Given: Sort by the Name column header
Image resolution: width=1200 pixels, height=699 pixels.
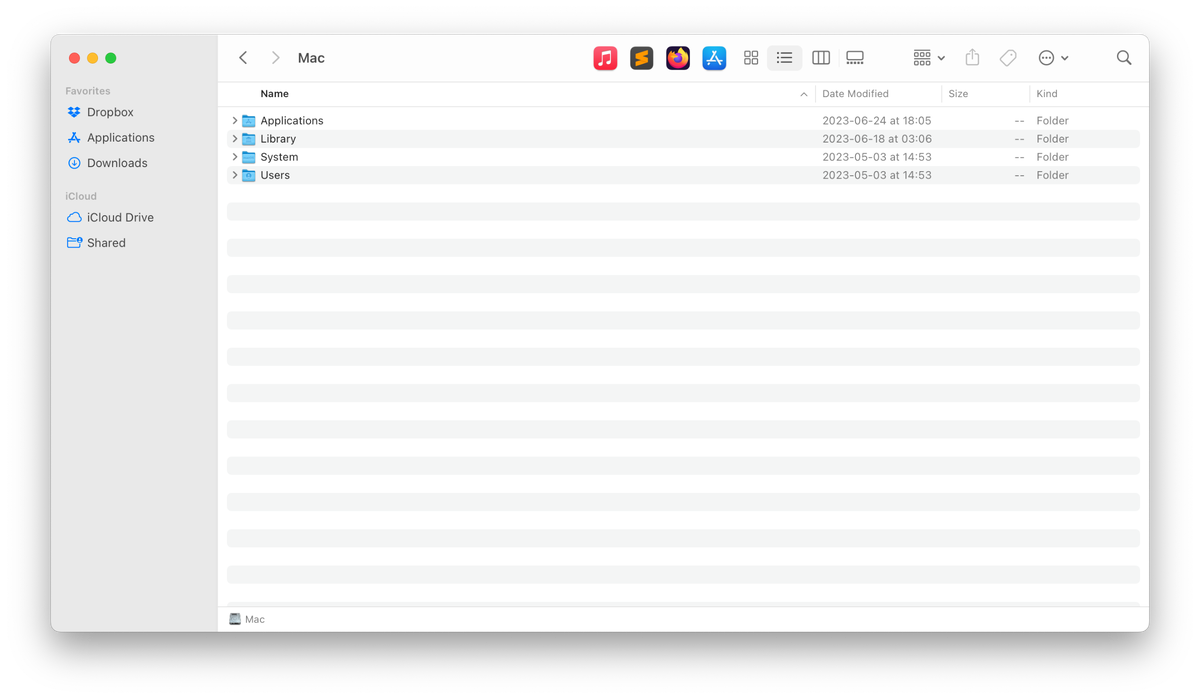Looking at the screenshot, I should click(274, 94).
